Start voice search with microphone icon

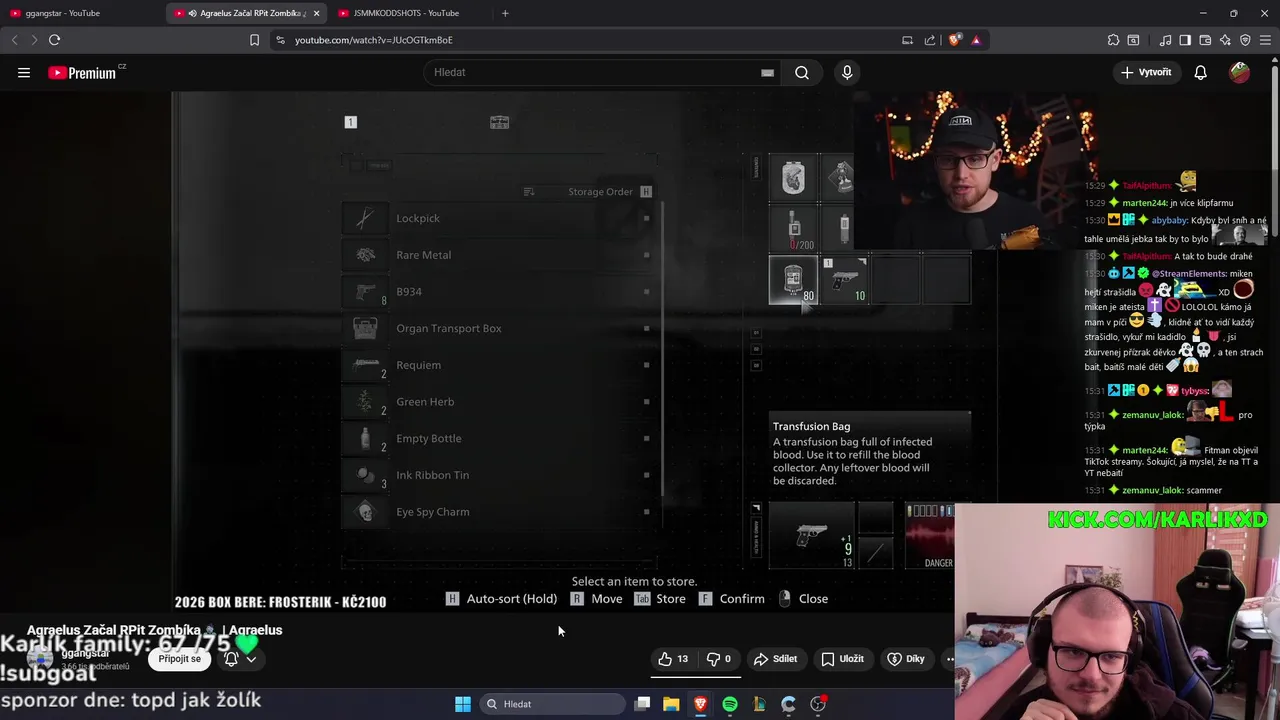click(x=847, y=72)
